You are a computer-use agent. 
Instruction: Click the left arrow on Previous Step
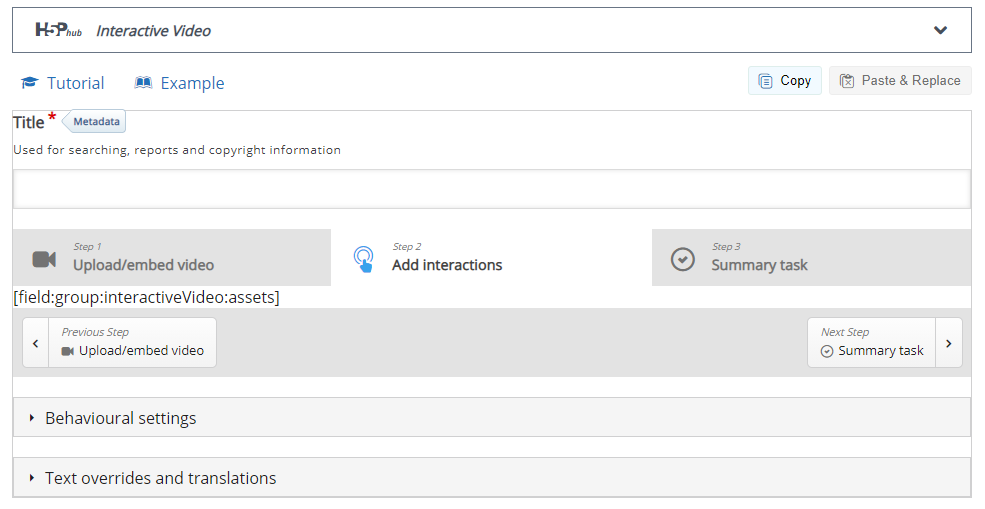[x=36, y=343]
